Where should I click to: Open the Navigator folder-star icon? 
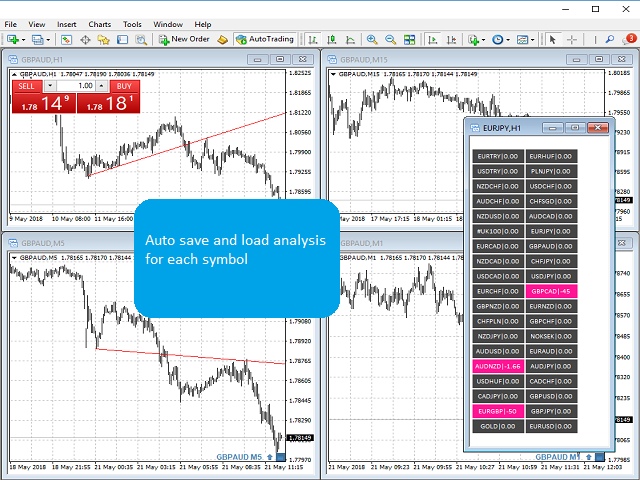pos(103,40)
